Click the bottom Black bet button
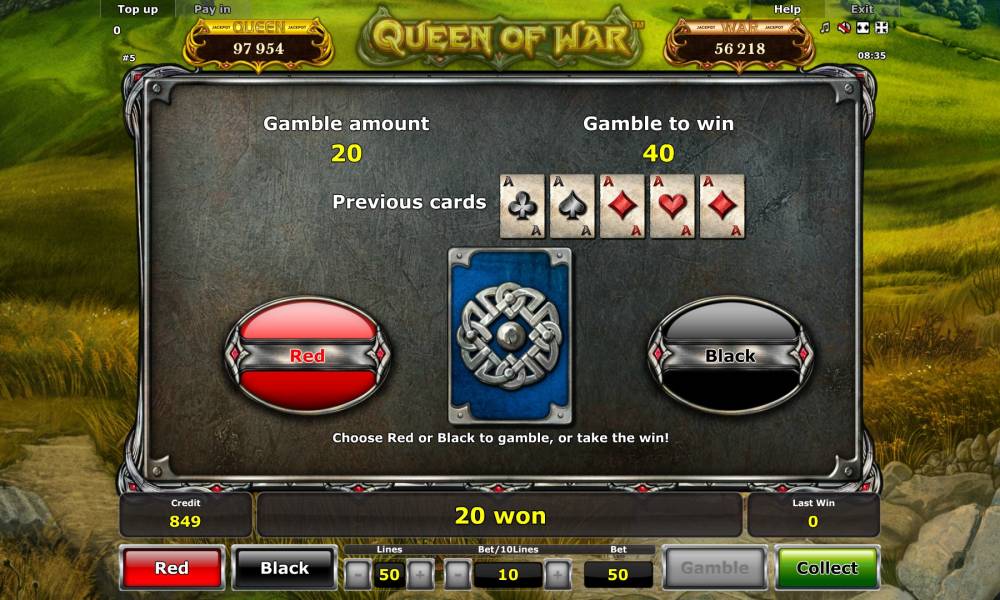This screenshot has width=1000, height=600. tap(284, 567)
